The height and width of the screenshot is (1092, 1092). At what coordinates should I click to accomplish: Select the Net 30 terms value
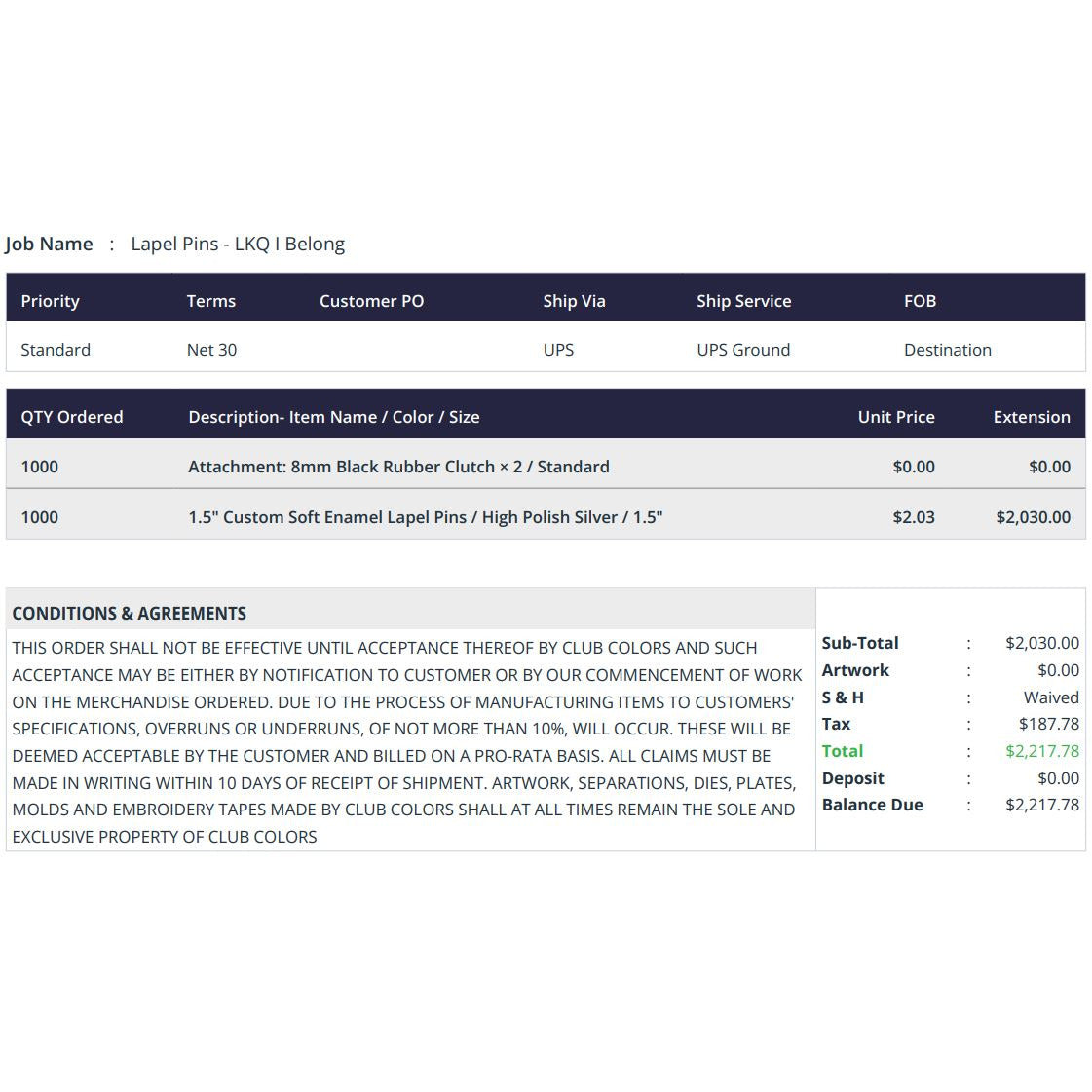[x=211, y=350]
